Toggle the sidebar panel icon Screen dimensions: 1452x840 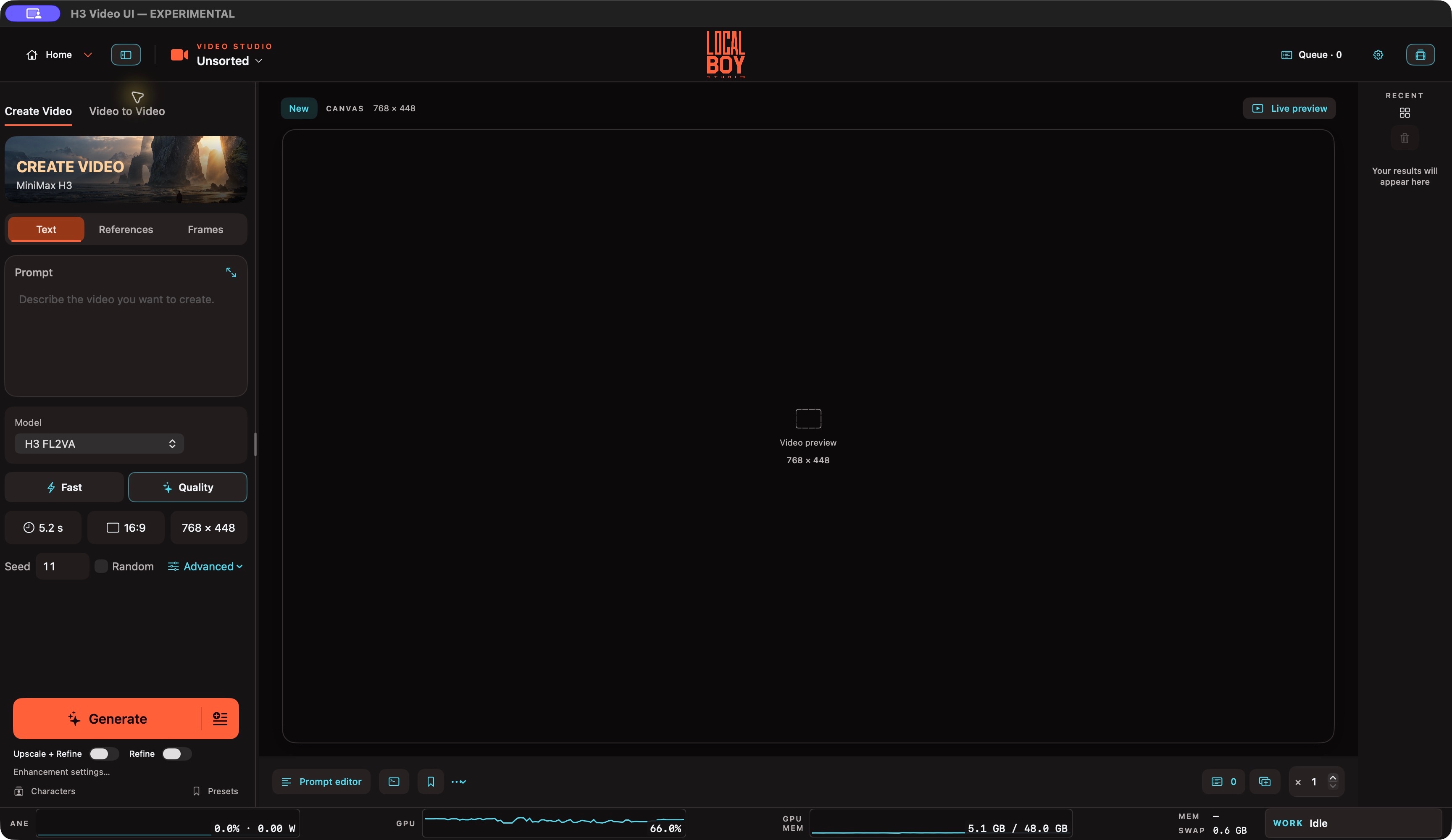[126, 55]
